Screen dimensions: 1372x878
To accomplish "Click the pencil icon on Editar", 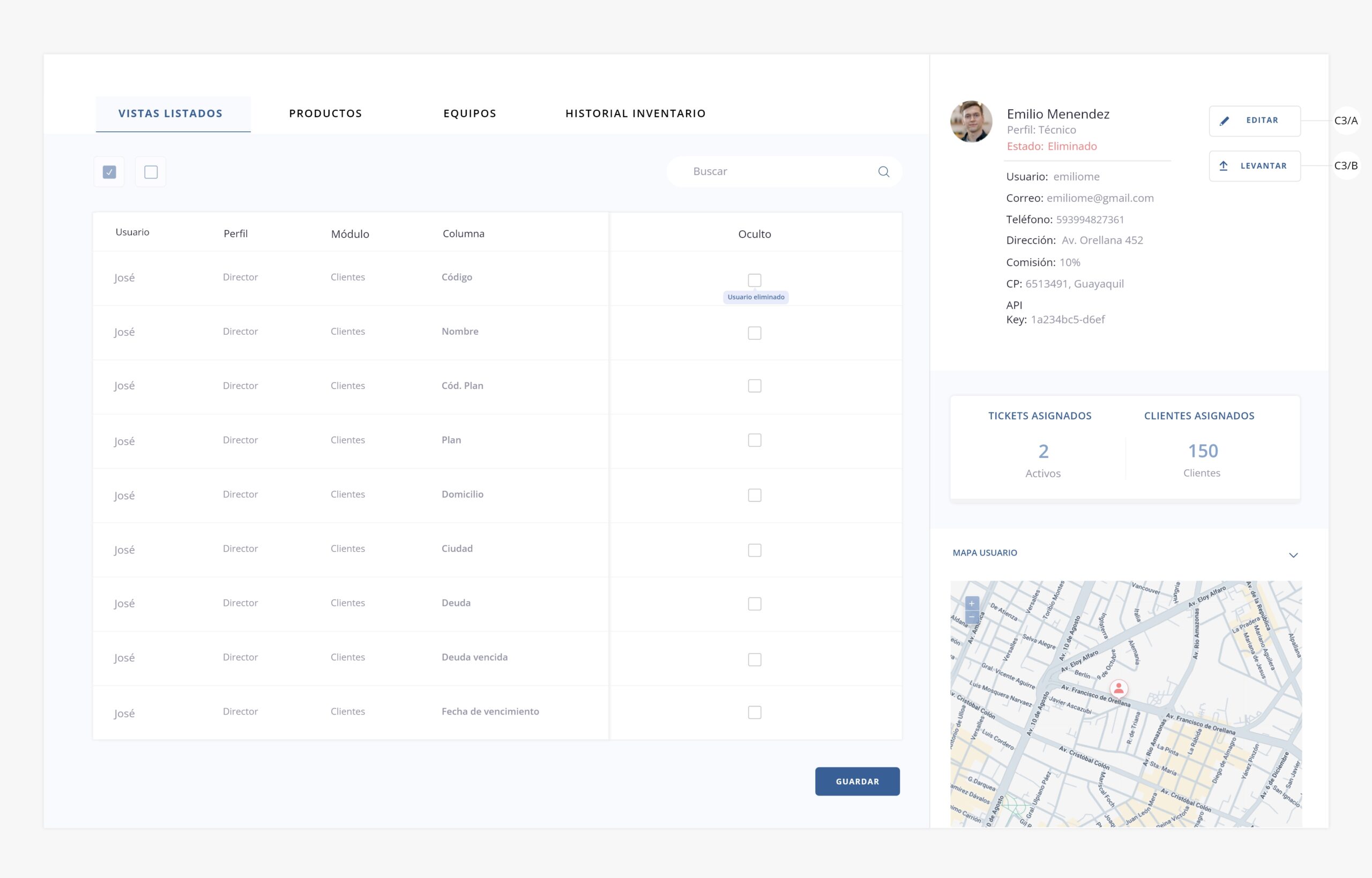I will click(1224, 121).
